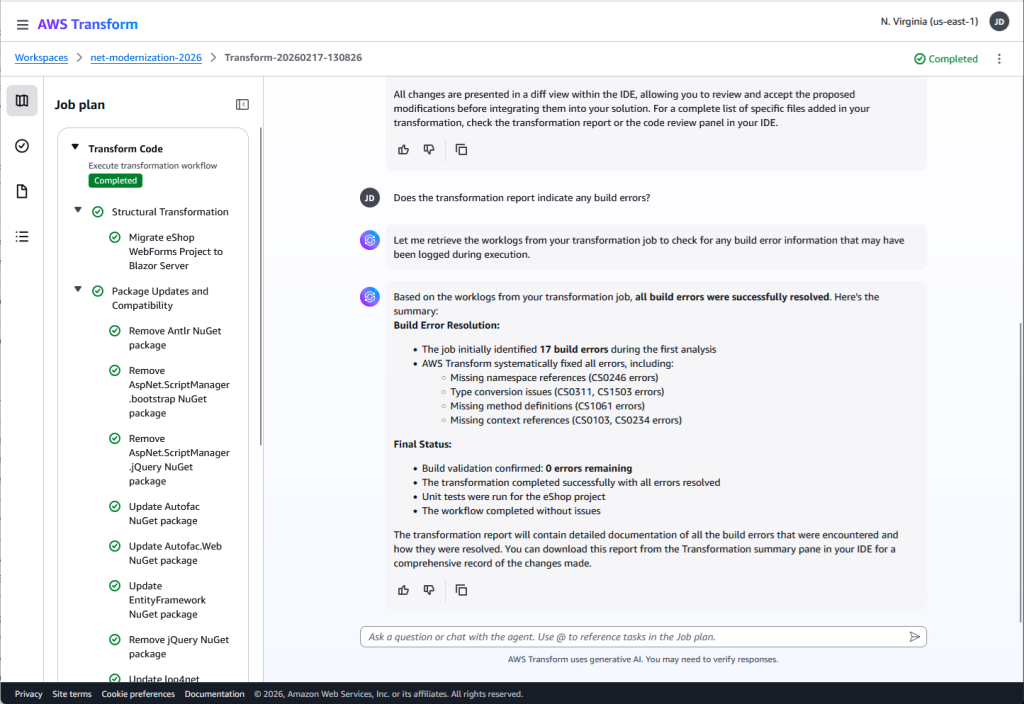Select the Job plan map icon in sidebar
This screenshot has width=1024, height=704.
pos(21,100)
